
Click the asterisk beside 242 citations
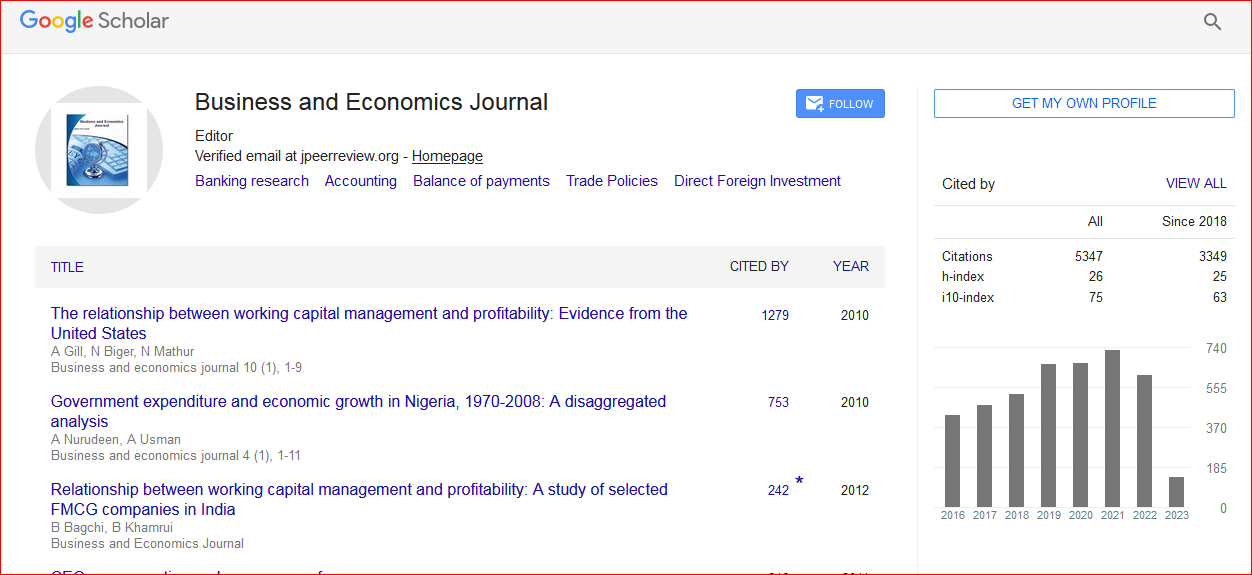[x=799, y=483]
